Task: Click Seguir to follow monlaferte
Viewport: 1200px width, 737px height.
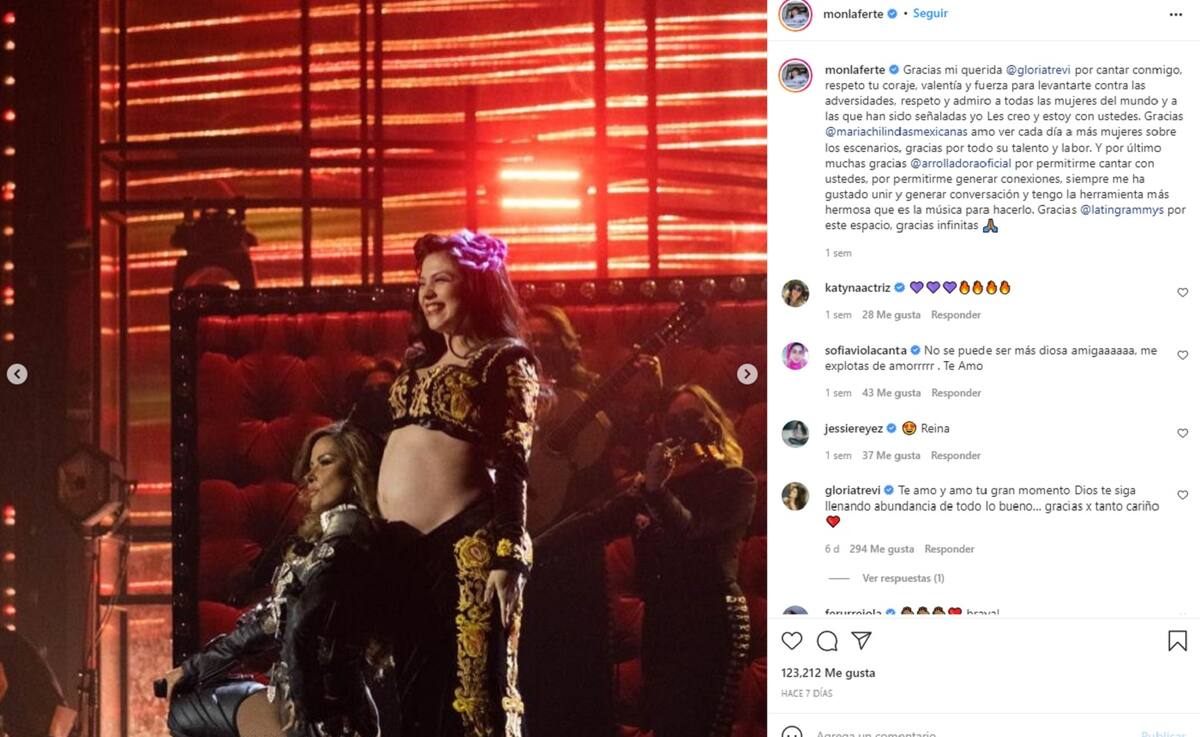Action: coord(930,14)
